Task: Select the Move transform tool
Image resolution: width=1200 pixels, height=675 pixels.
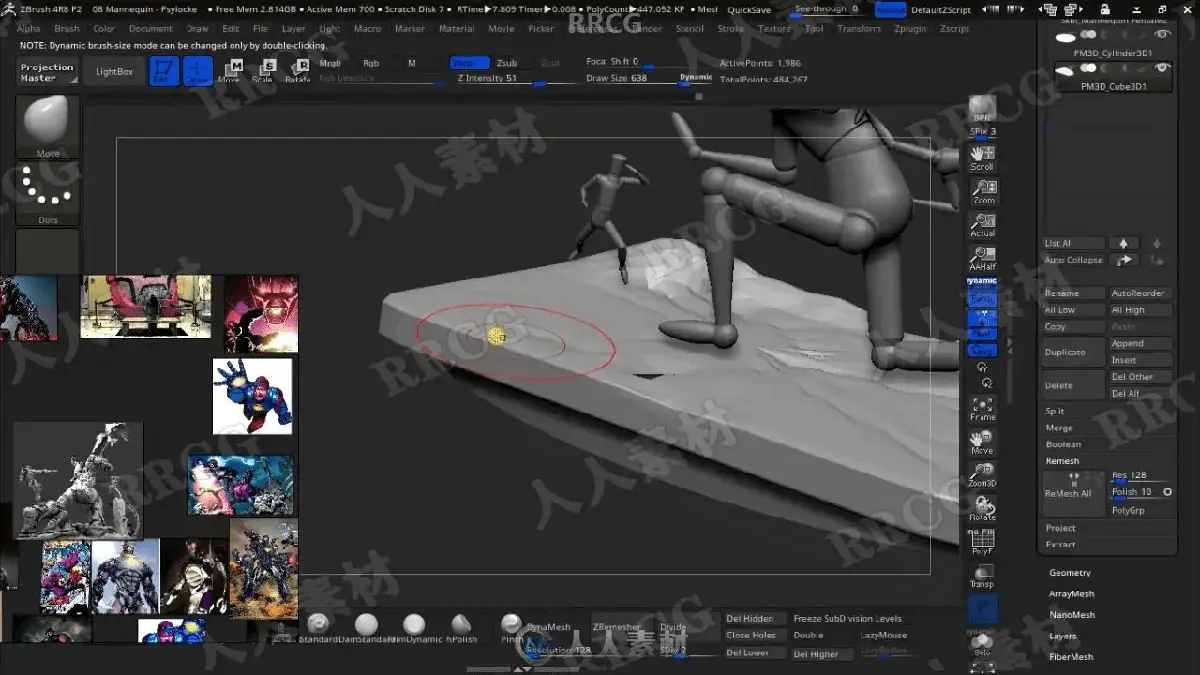Action: click(230, 71)
